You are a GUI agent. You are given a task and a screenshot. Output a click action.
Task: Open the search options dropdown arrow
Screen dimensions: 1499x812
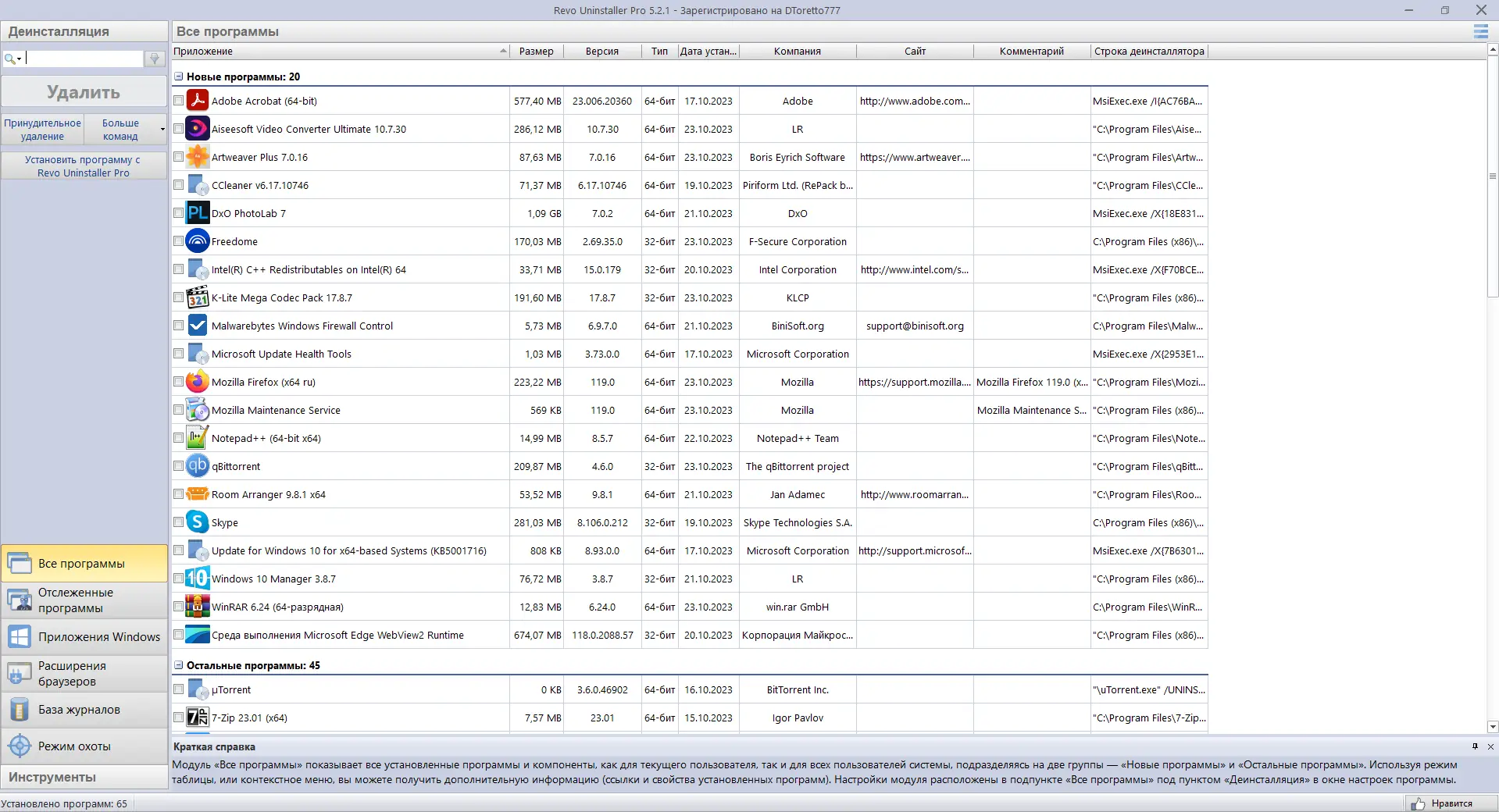(x=19, y=59)
